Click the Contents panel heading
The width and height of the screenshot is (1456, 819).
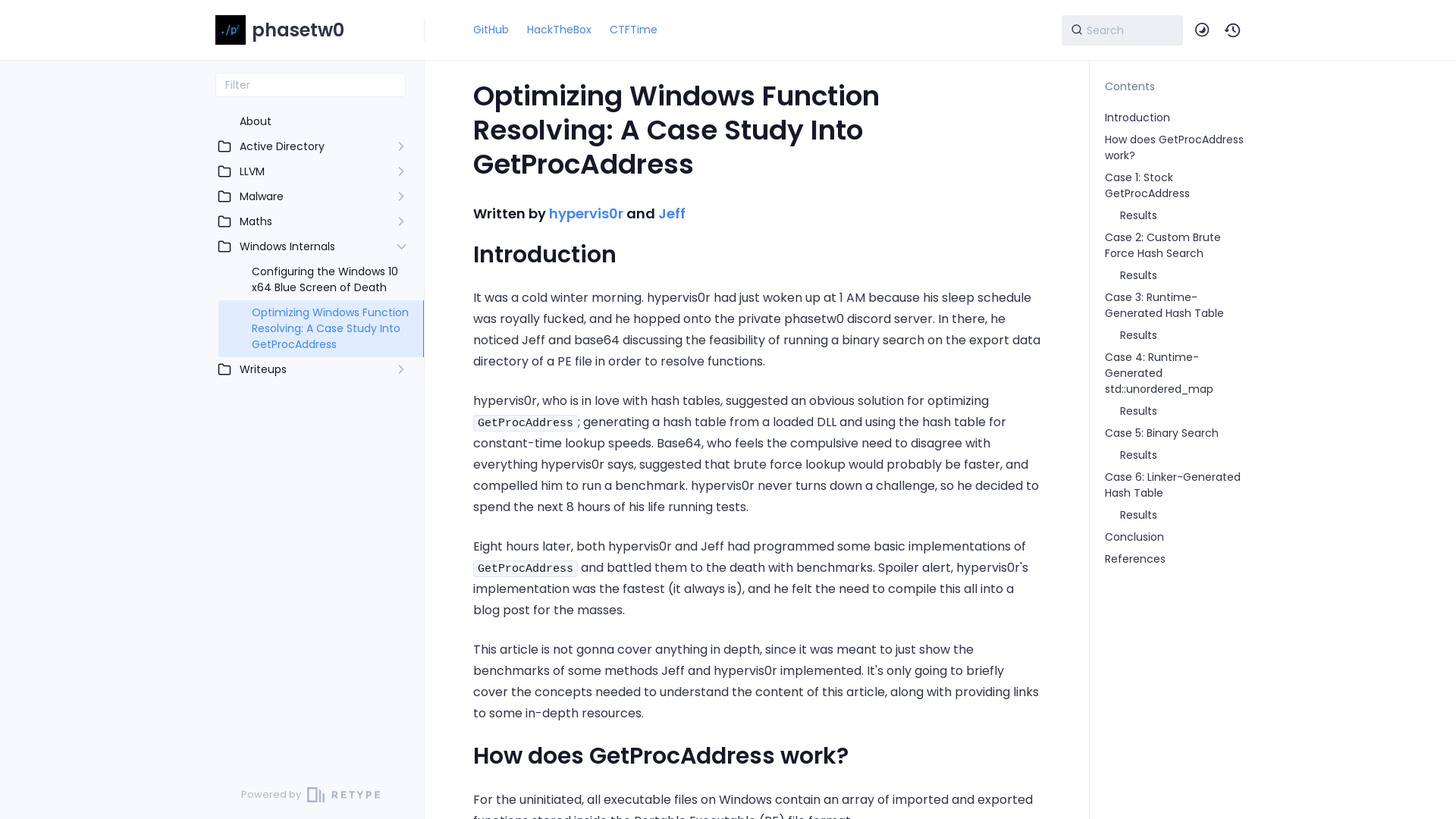[1130, 86]
